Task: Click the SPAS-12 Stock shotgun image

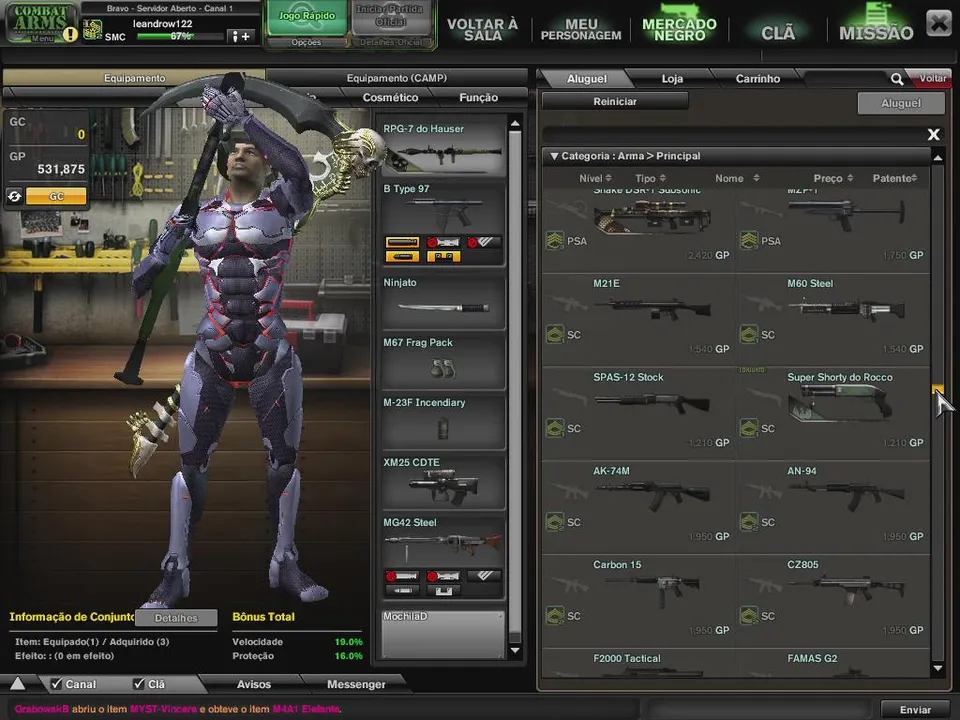Action: pyautogui.click(x=653, y=402)
